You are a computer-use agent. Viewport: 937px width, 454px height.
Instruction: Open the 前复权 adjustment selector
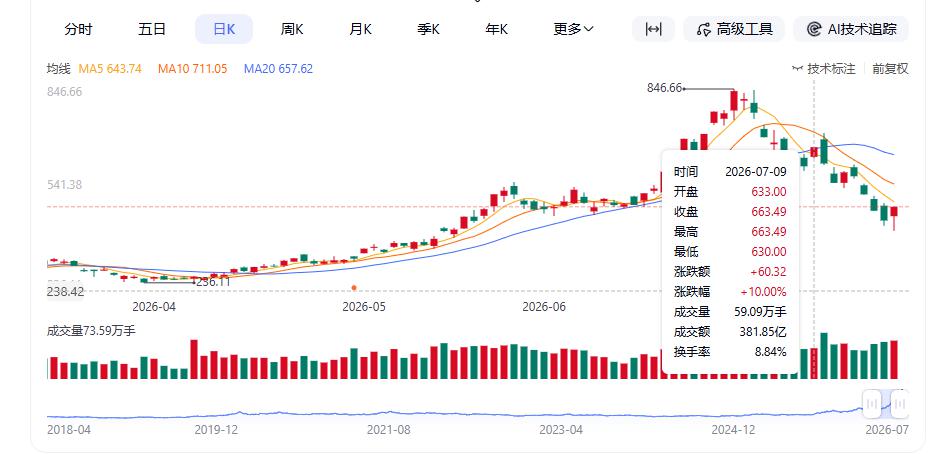[890, 69]
